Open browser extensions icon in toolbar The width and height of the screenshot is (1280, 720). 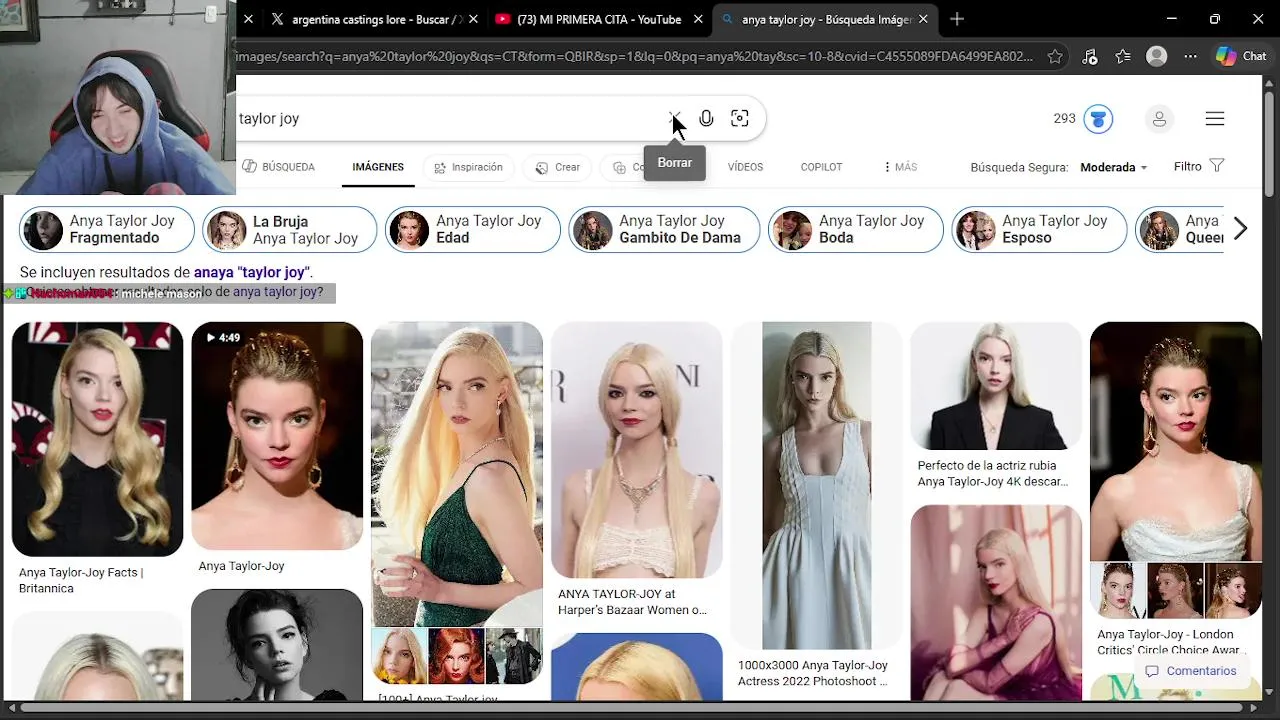tap(1090, 57)
